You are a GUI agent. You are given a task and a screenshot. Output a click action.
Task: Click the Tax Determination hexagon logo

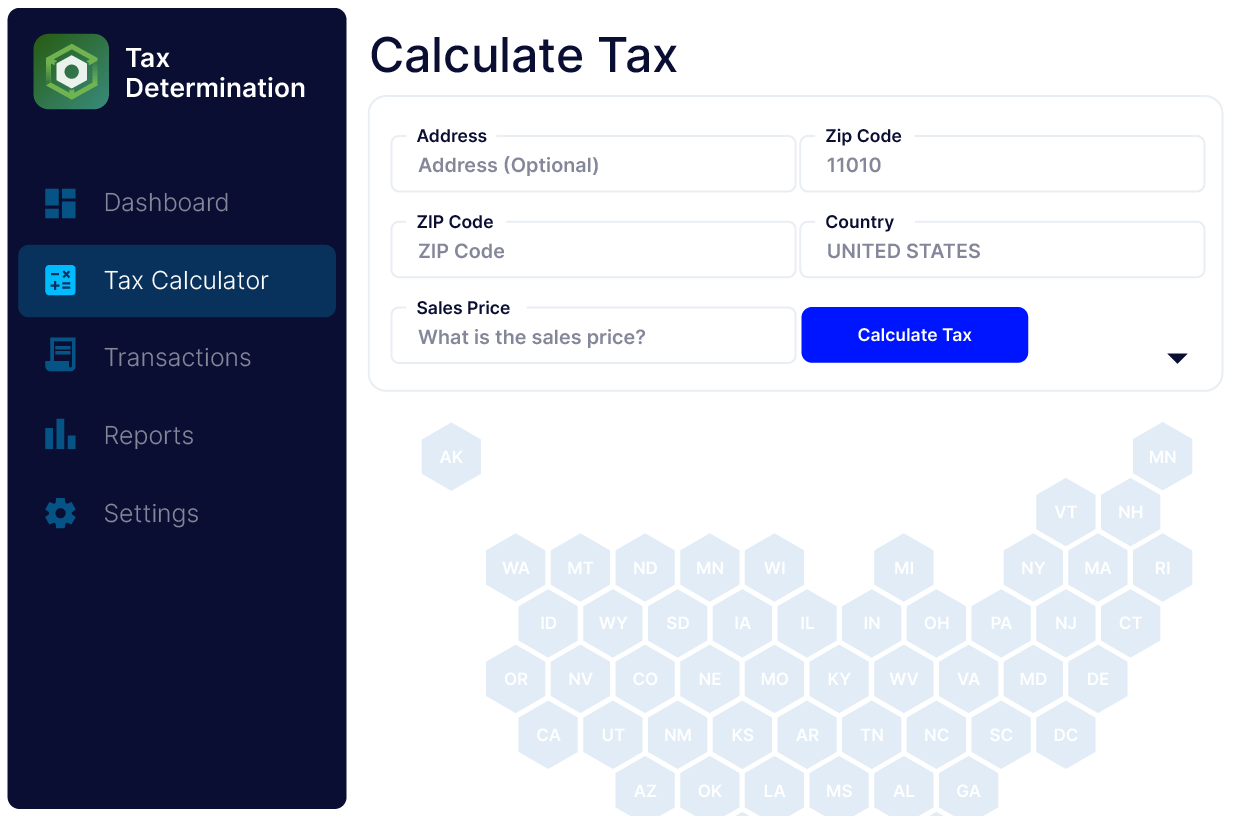[71, 71]
